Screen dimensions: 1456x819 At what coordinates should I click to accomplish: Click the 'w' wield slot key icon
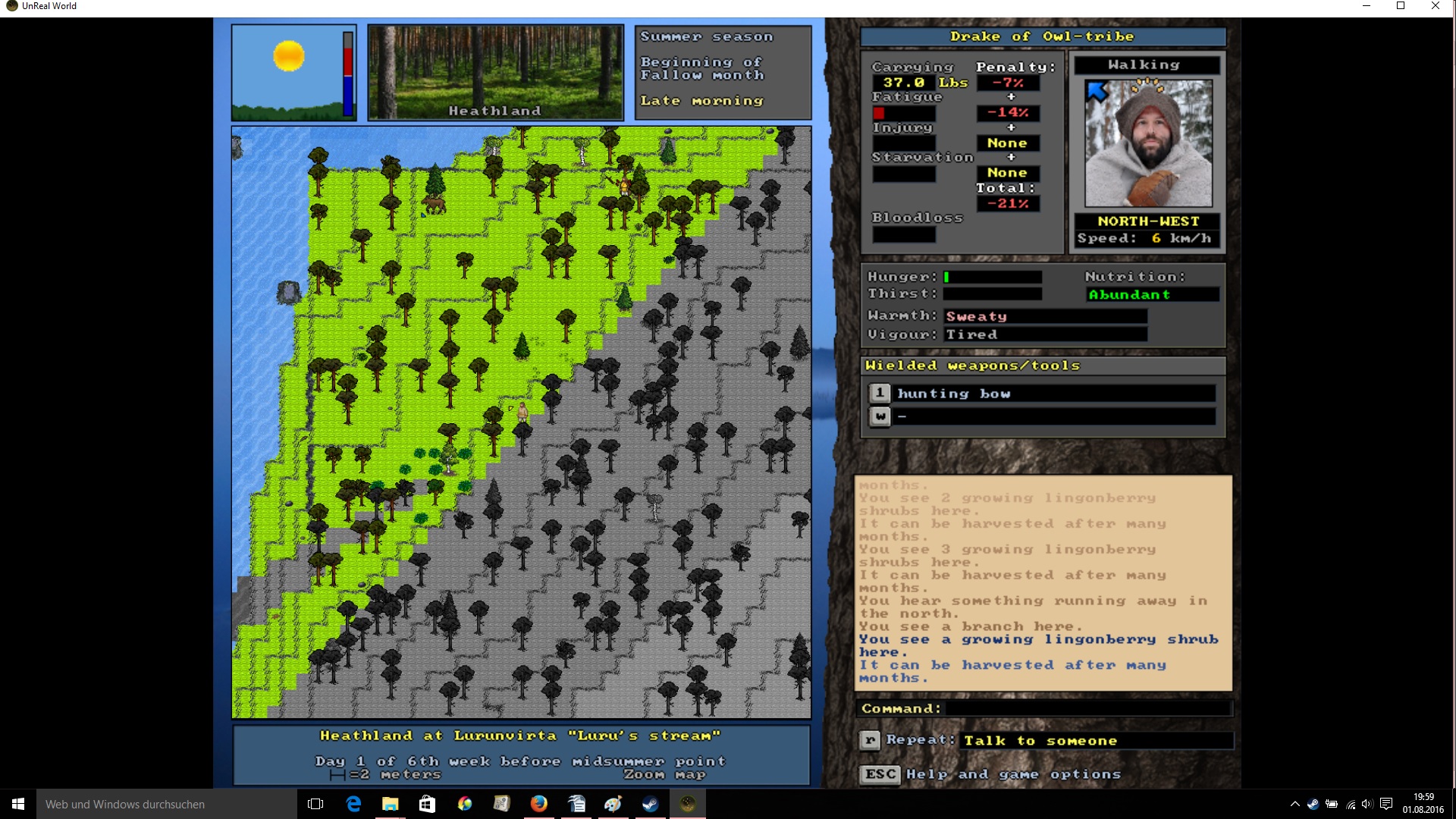tap(879, 416)
